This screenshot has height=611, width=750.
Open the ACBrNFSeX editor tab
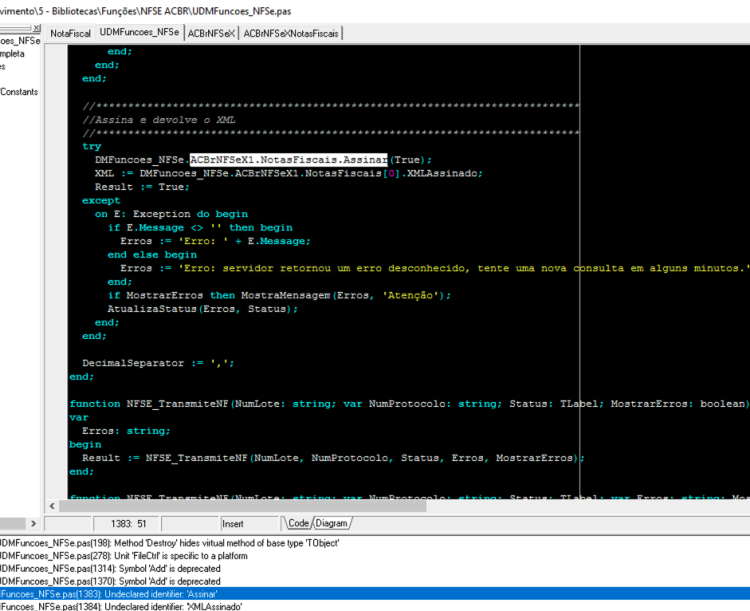(211, 33)
